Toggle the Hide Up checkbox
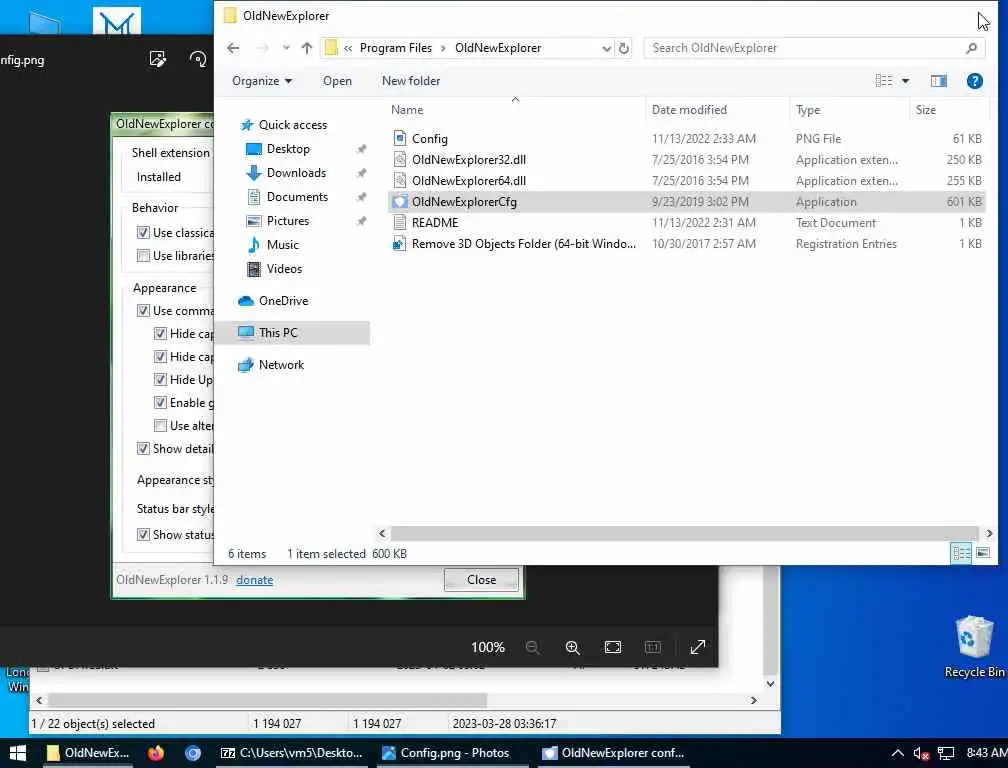 tap(161, 380)
